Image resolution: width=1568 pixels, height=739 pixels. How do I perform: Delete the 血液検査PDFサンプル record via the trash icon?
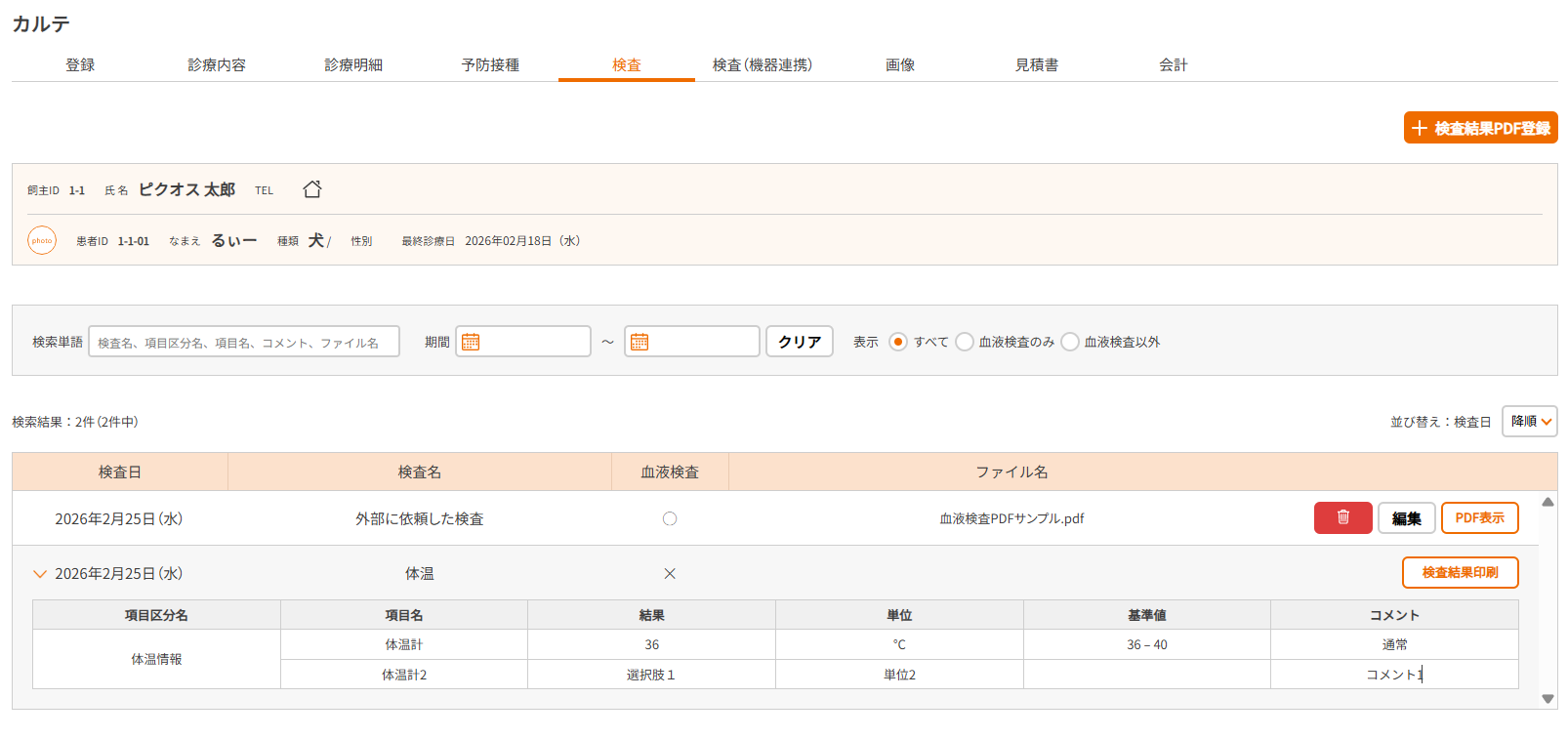click(1342, 517)
